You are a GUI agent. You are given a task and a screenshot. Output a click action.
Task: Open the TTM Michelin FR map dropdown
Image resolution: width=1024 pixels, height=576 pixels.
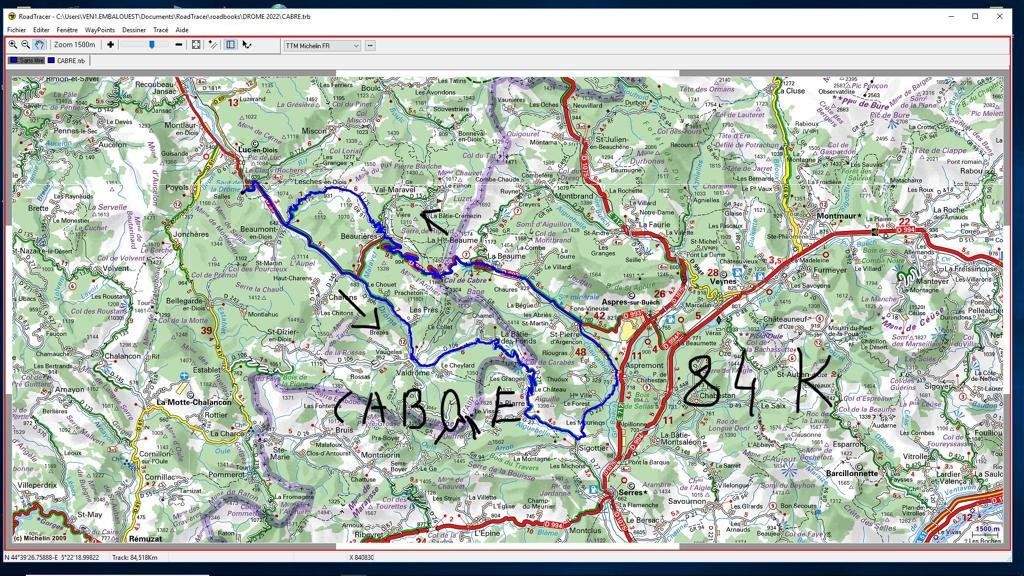(322, 46)
